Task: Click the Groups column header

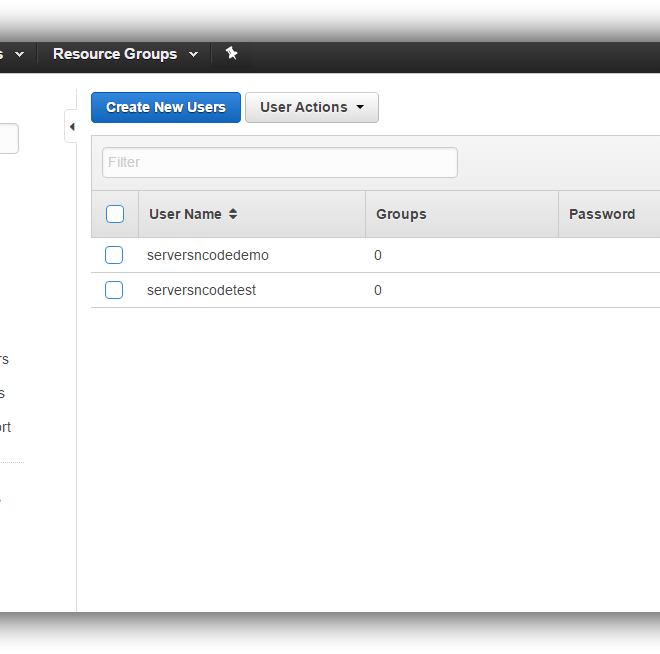Action: [x=462, y=214]
